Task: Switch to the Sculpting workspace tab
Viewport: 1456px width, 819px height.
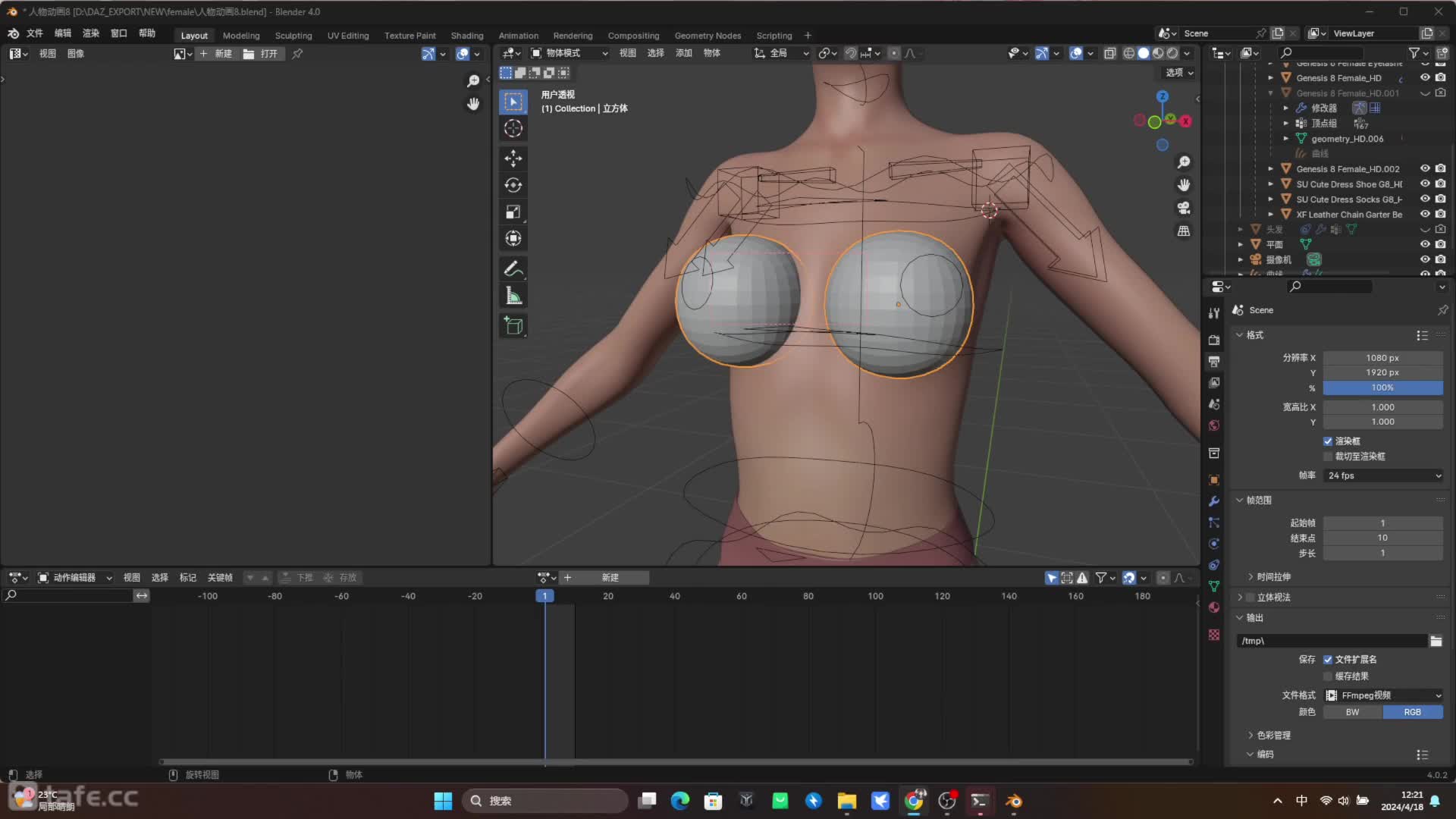Action: [x=293, y=36]
